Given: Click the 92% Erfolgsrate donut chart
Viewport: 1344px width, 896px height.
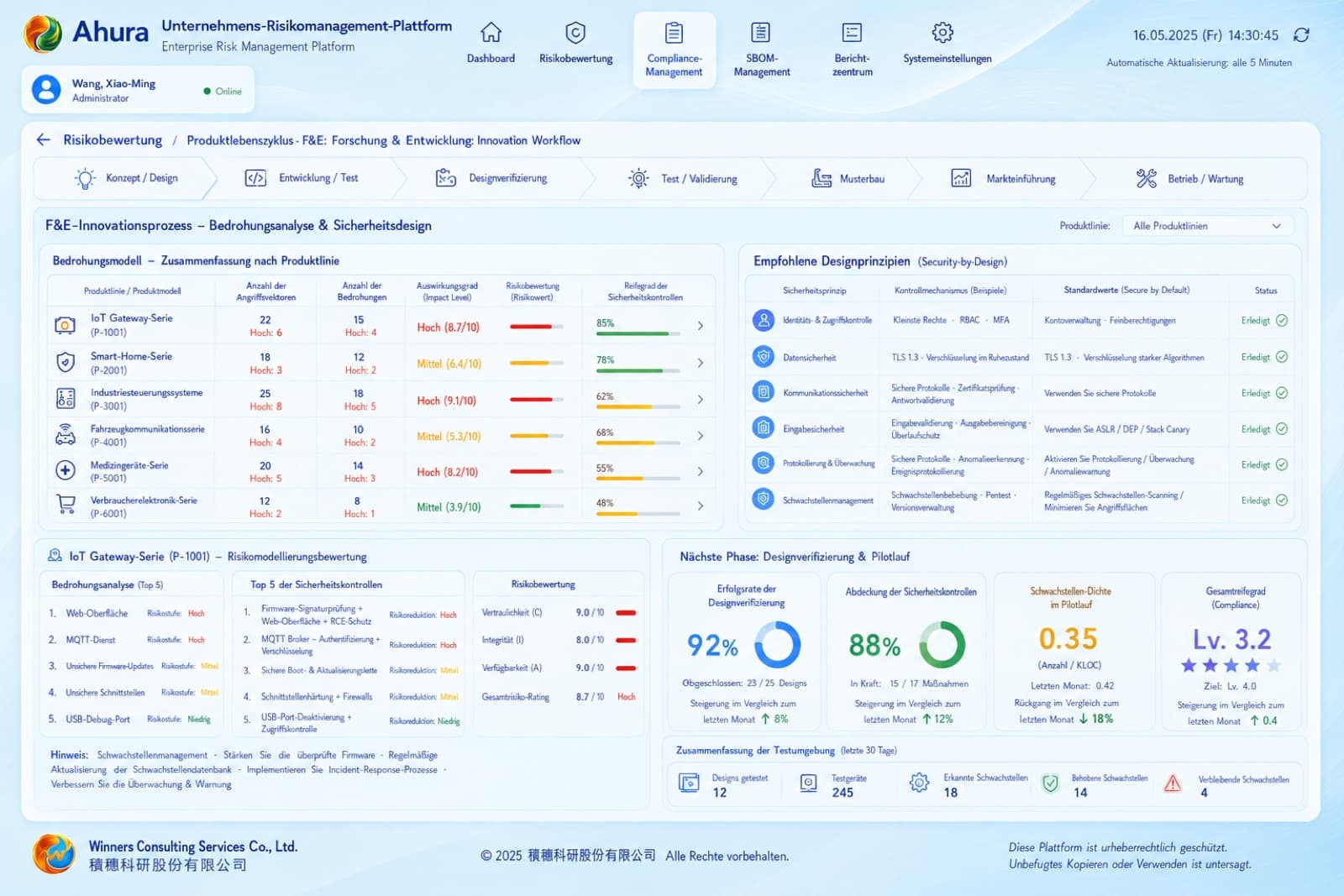Looking at the screenshot, I should 777,644.
